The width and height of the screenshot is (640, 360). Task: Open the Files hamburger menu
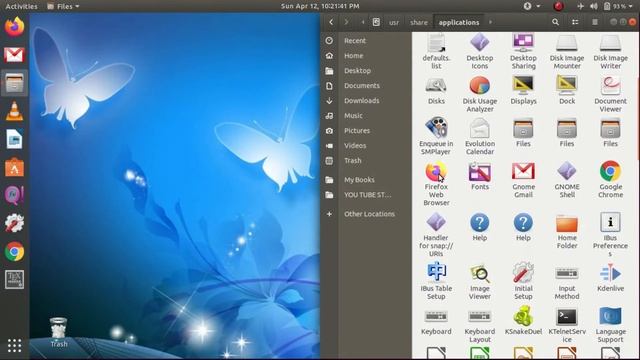(595, 22)
